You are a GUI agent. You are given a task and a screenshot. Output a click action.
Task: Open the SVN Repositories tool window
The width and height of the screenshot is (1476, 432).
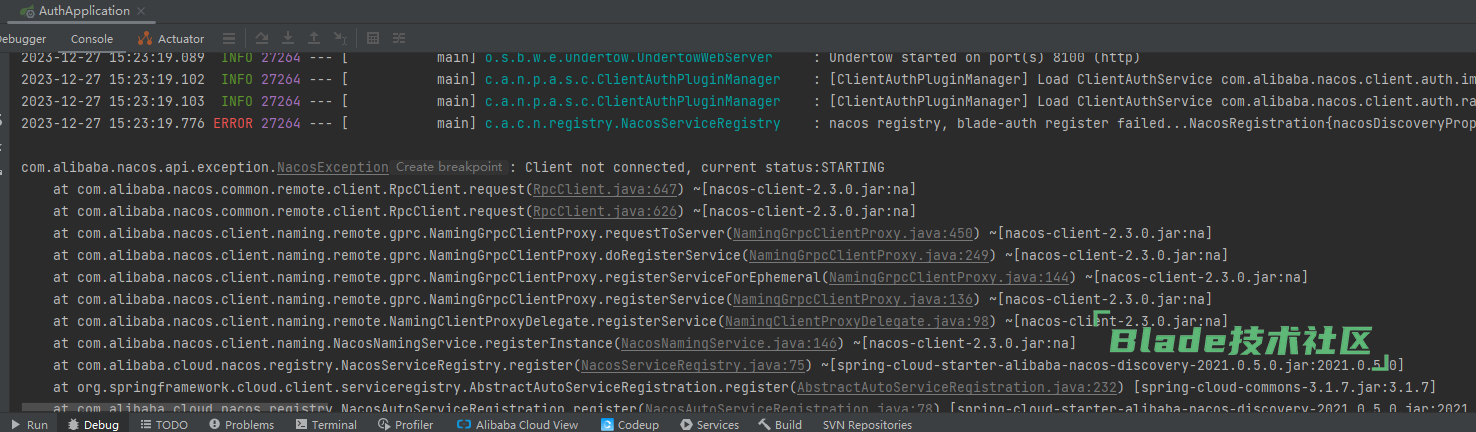[867, 424]
